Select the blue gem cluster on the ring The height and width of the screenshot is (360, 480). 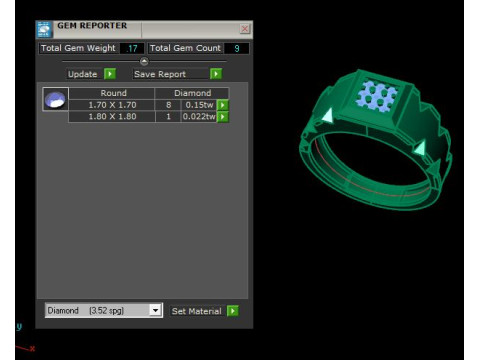pos(377,96)
